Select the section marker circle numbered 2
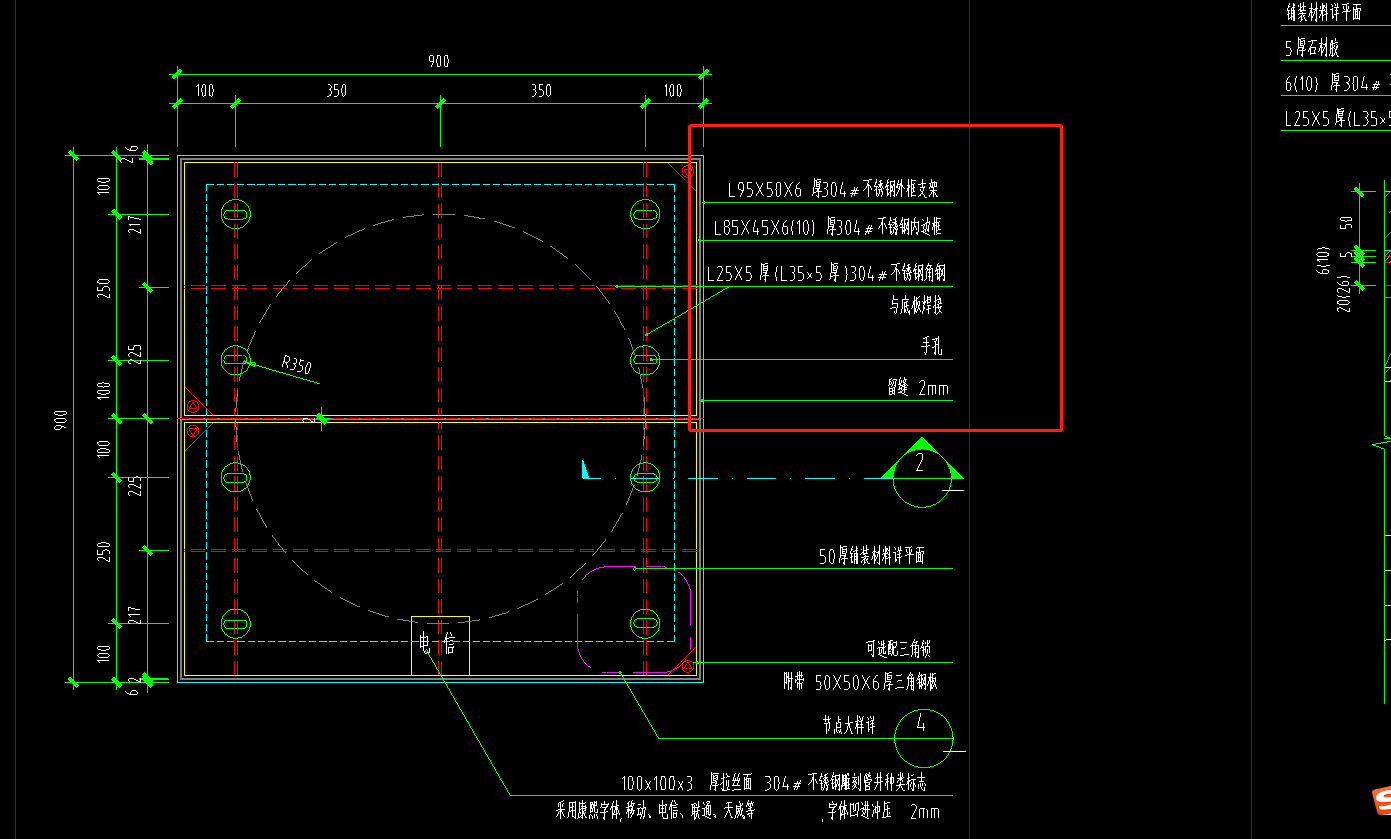 click(921, 479)
